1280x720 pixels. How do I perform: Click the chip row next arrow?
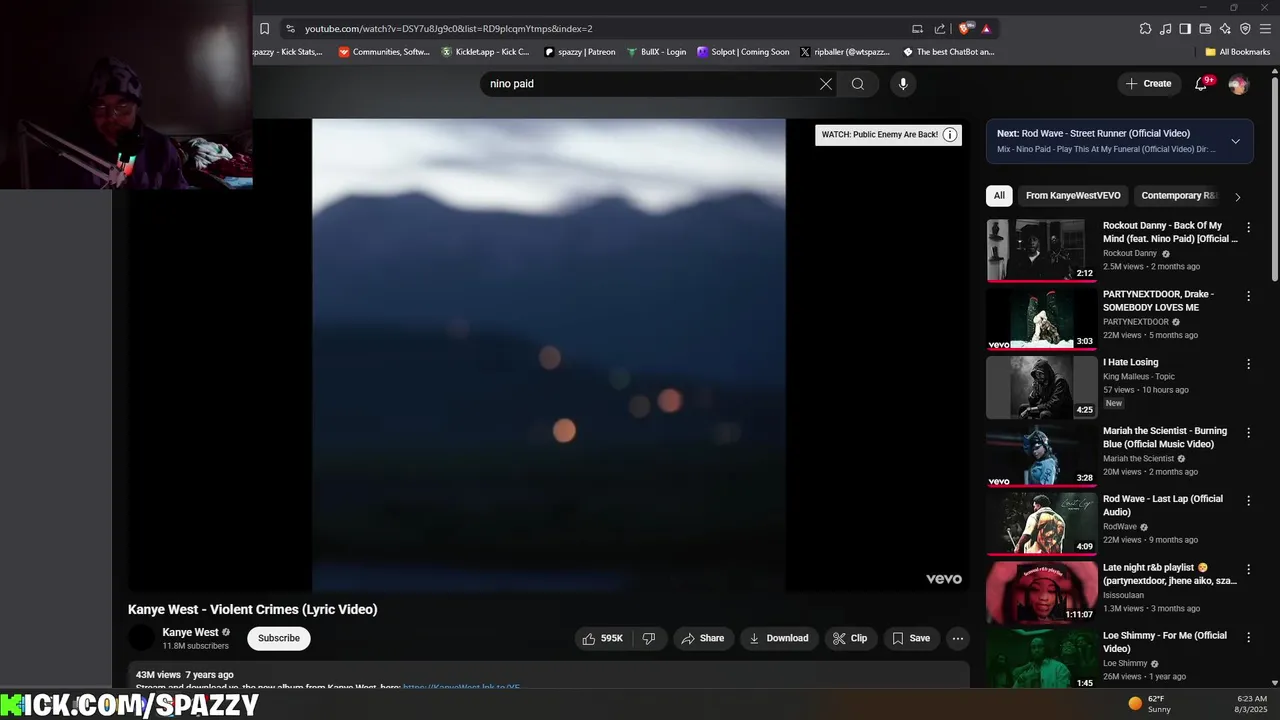tap(1238, 197)
